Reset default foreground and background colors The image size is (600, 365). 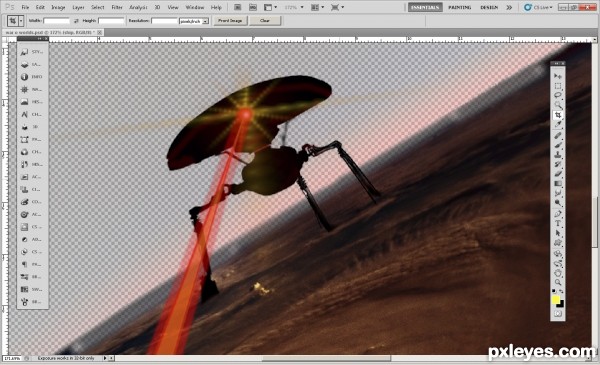[x=554, y=292]
